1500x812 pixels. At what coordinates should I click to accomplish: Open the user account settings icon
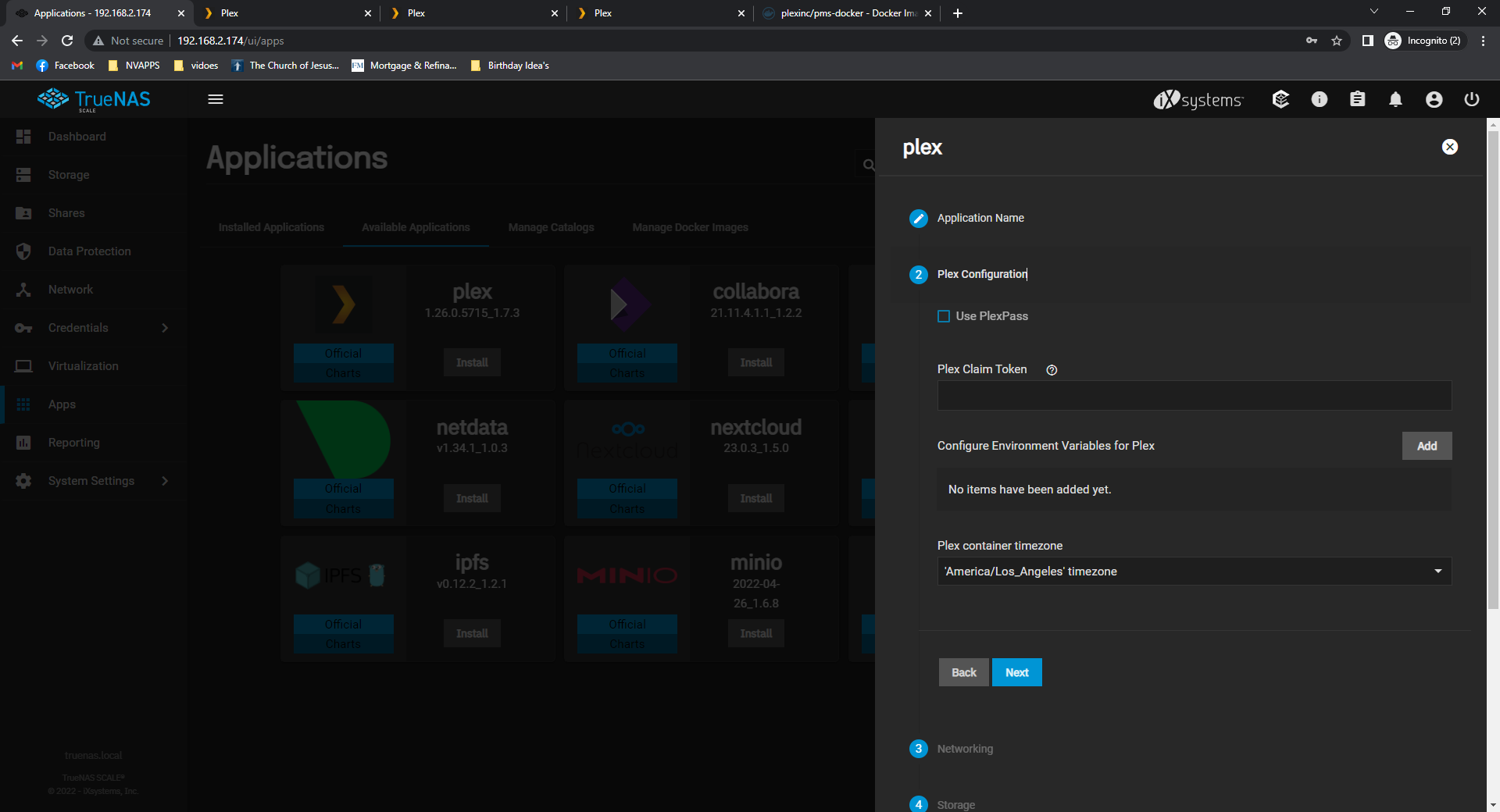coord(1434,99)
